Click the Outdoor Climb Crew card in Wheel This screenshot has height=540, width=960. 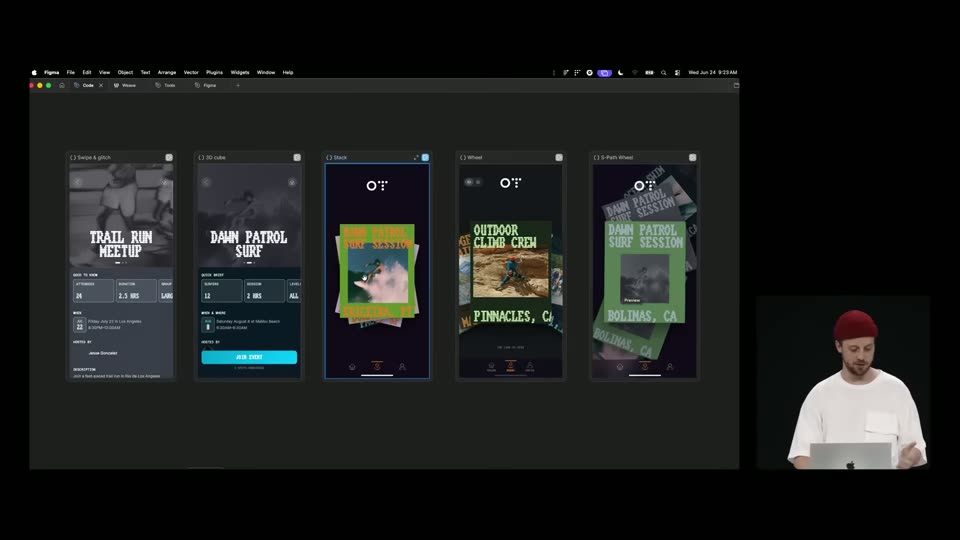511,274
